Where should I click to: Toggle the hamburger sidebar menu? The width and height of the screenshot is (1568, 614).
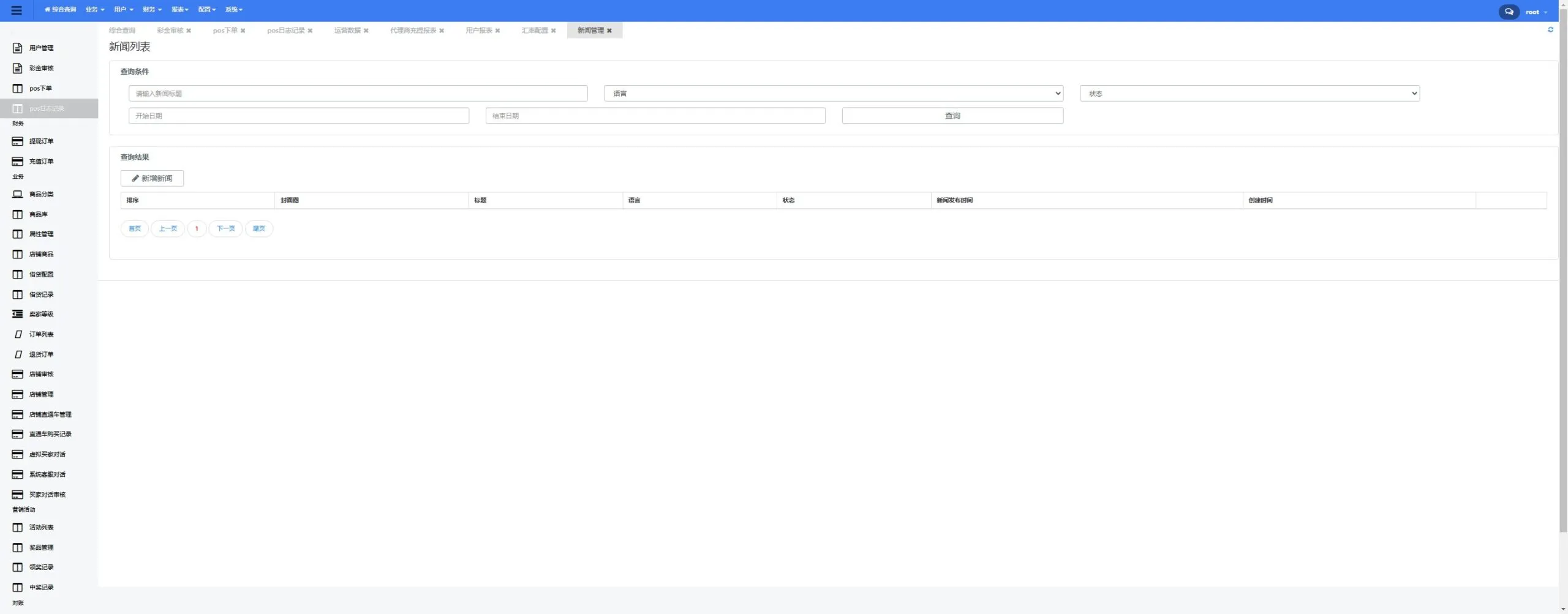[17, 10]
